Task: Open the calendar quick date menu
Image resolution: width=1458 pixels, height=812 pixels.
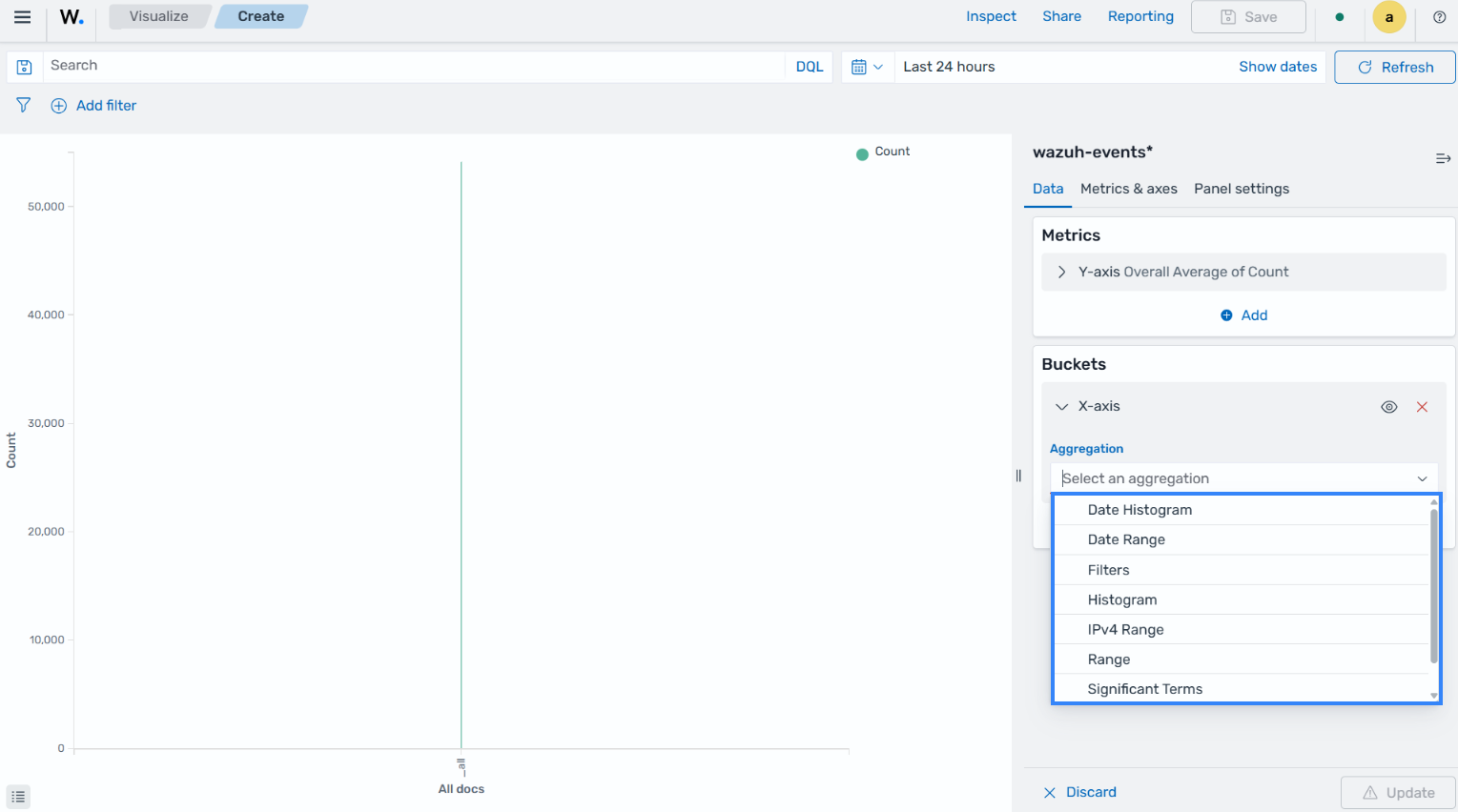Action: [x=867, y=67]
